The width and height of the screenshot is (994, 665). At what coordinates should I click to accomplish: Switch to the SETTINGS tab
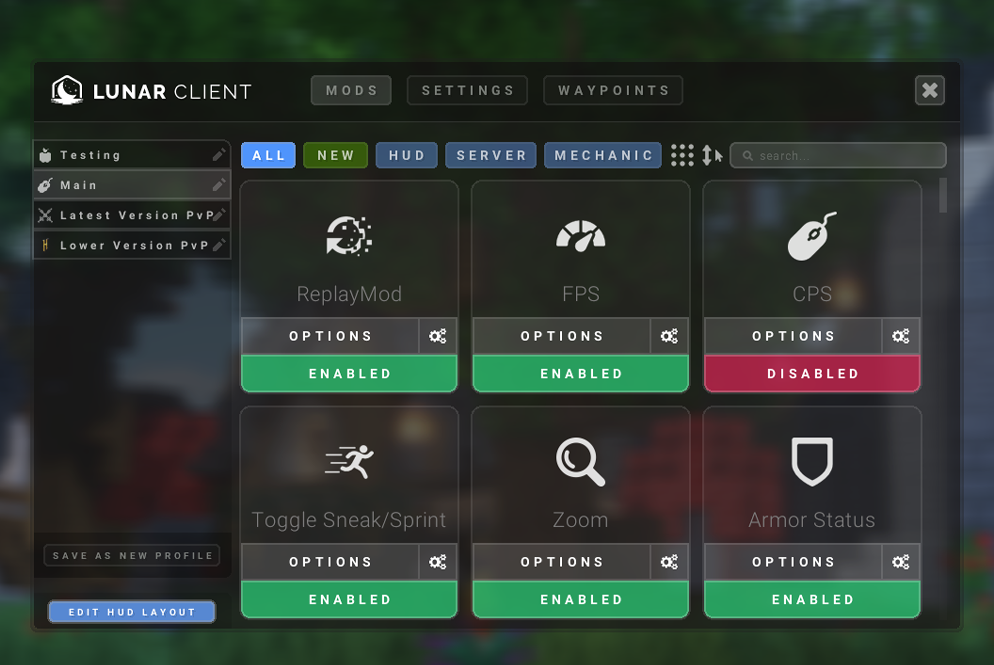coord(466,90)
